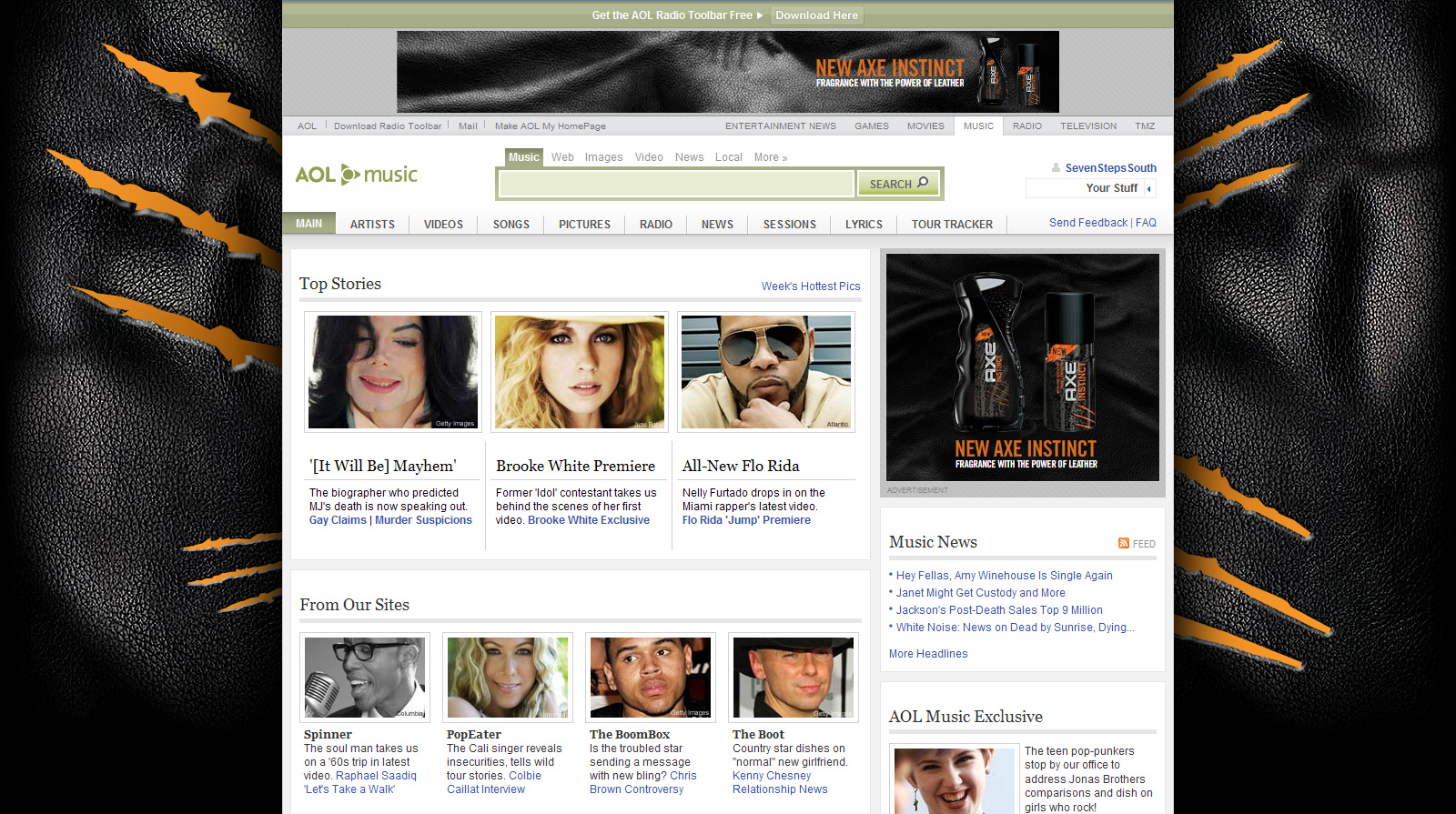The width and height of the screenshot is (1456, 814).
Task: Click the AOL link in top bar
Action: point(308,126)
